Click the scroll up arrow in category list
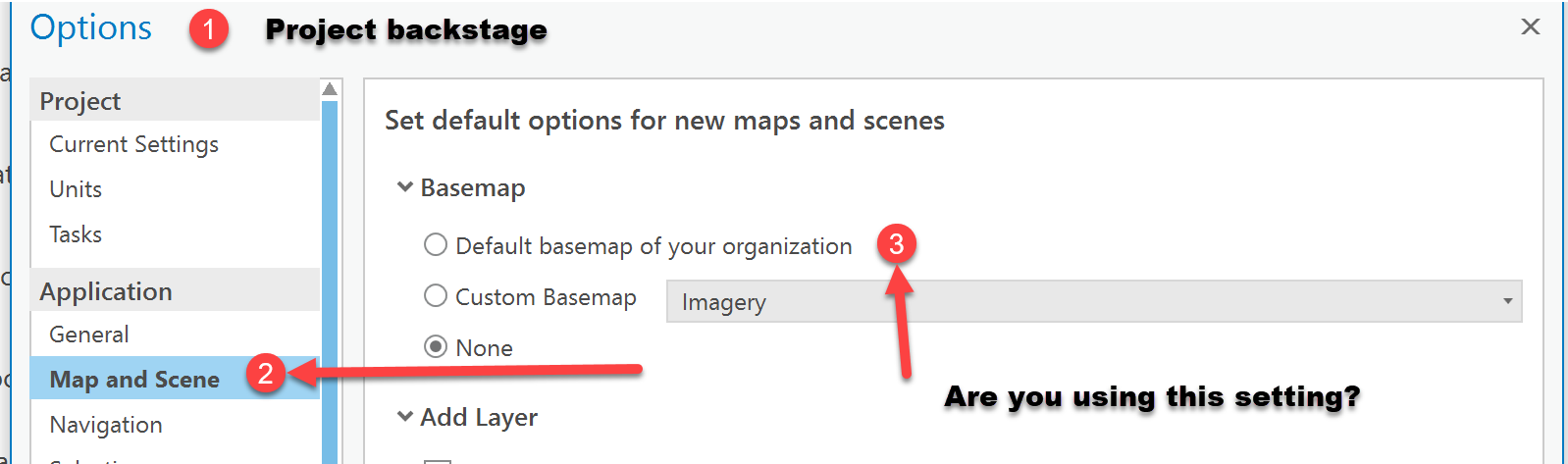Viewport: 1568px width, 464px height. (x=330, y=89)
